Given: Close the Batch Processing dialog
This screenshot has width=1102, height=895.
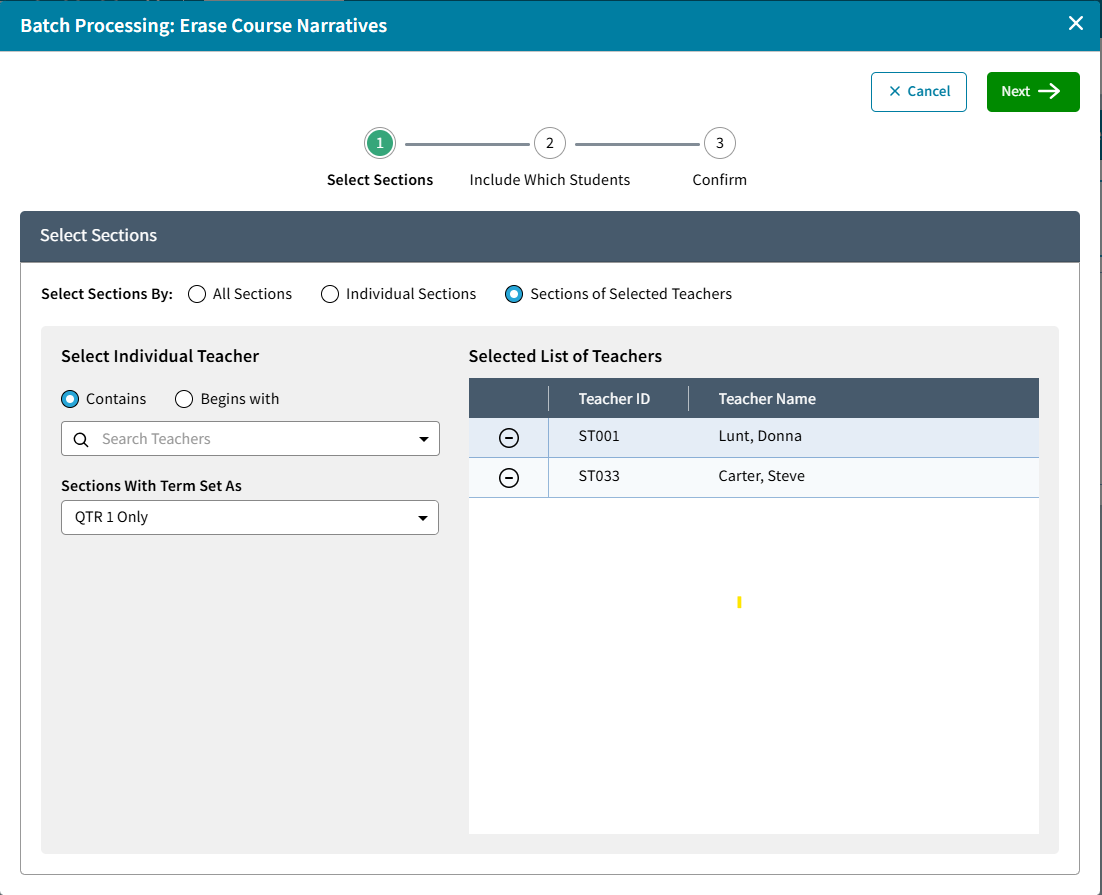Looking at the screenshot, I should [1075, 23].
